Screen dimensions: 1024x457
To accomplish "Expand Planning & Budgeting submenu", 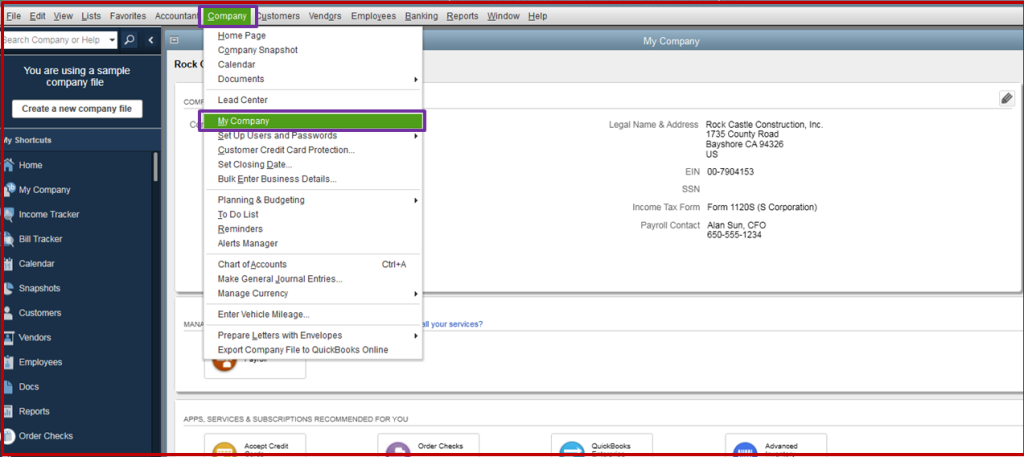I will [416, 200].
